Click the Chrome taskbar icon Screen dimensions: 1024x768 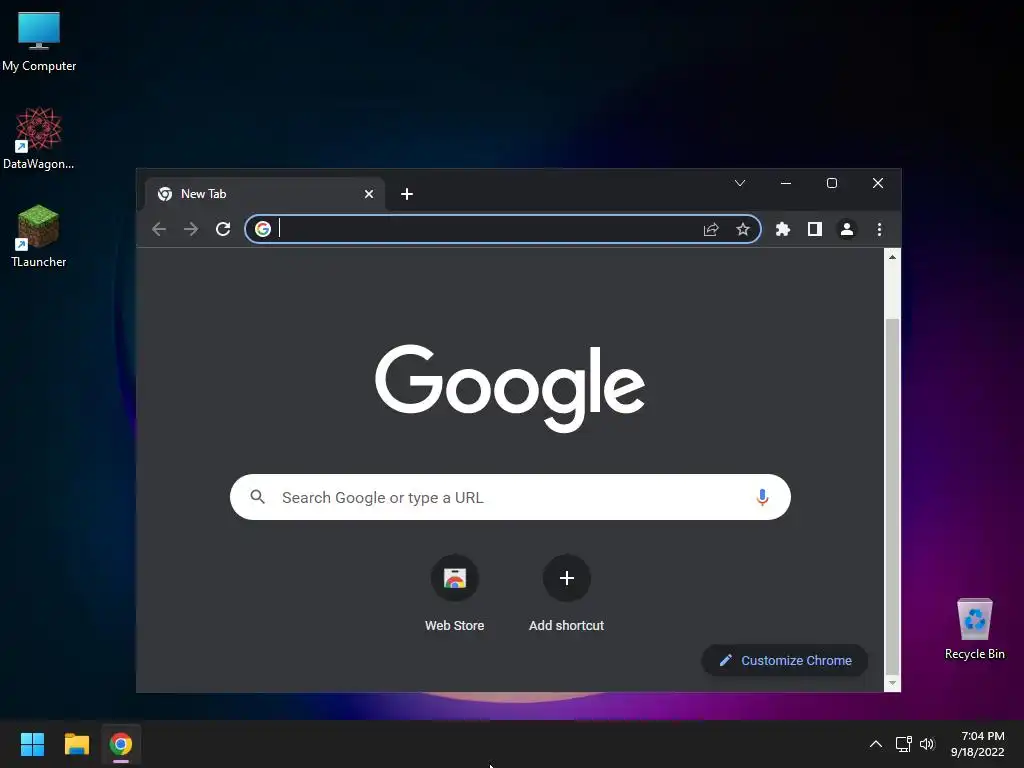121,744
